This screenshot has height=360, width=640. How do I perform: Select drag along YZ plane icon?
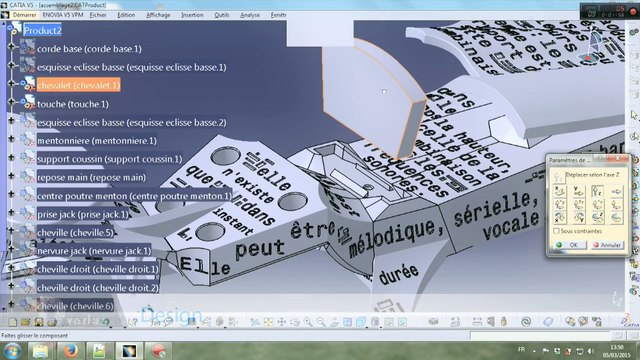click(579, 204)
